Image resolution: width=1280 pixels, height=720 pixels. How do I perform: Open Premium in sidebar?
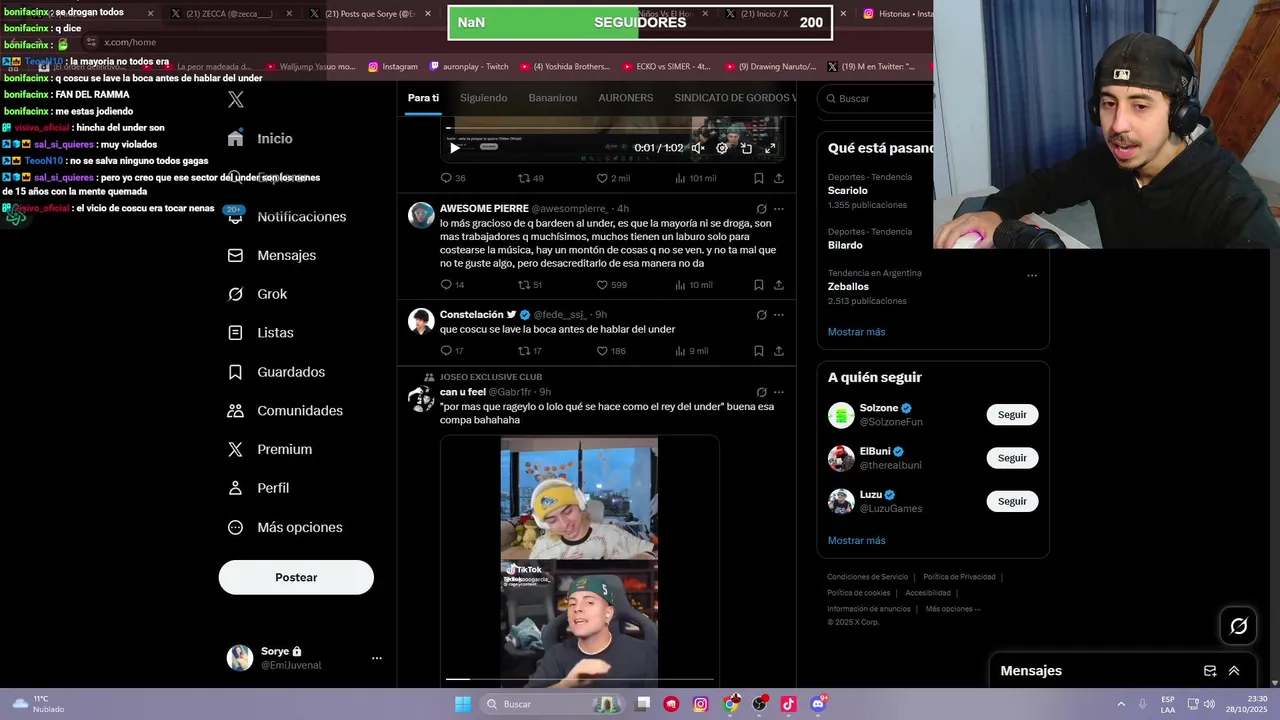pyautogui.click(x=270, y=450)
